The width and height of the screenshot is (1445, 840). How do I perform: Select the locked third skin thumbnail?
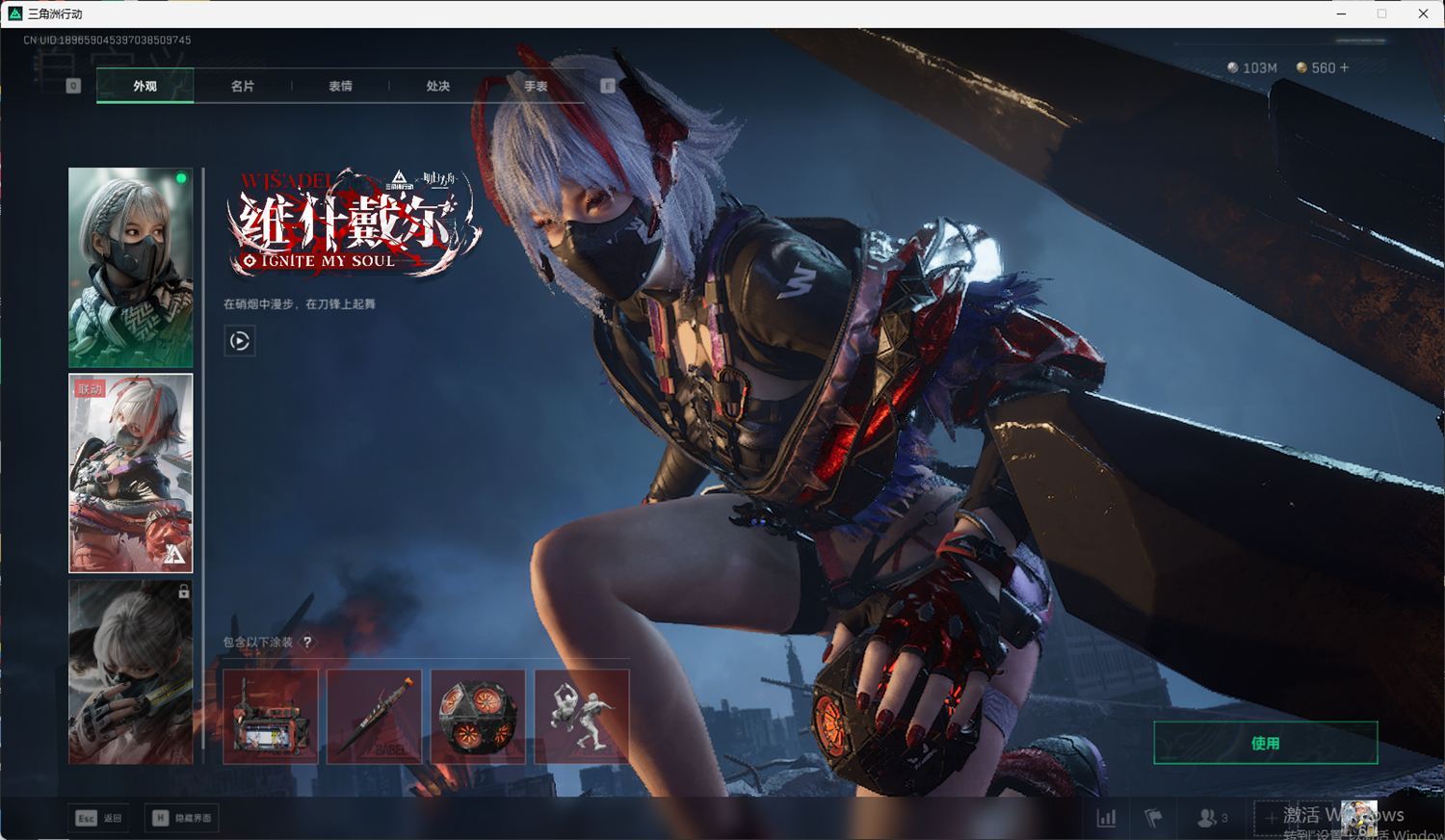pyautogui.click(x=130, y=671)
